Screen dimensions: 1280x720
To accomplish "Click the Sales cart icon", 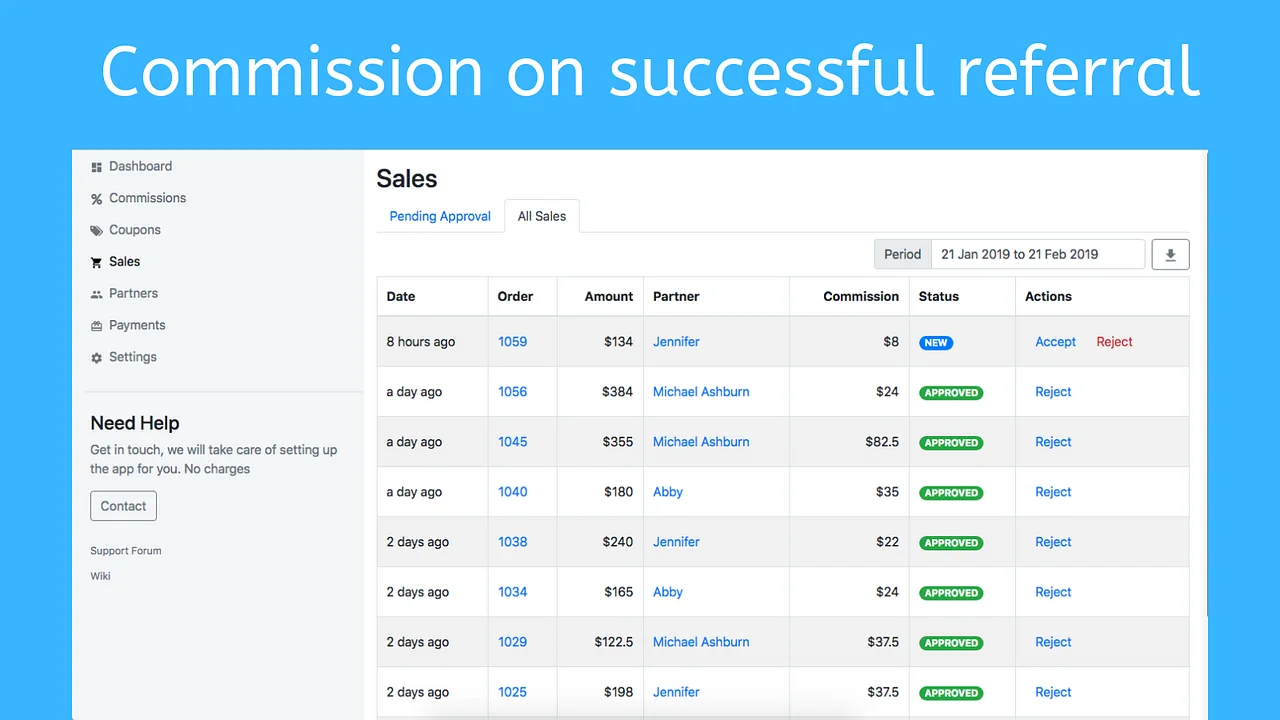I will click(x=97, y=263).
